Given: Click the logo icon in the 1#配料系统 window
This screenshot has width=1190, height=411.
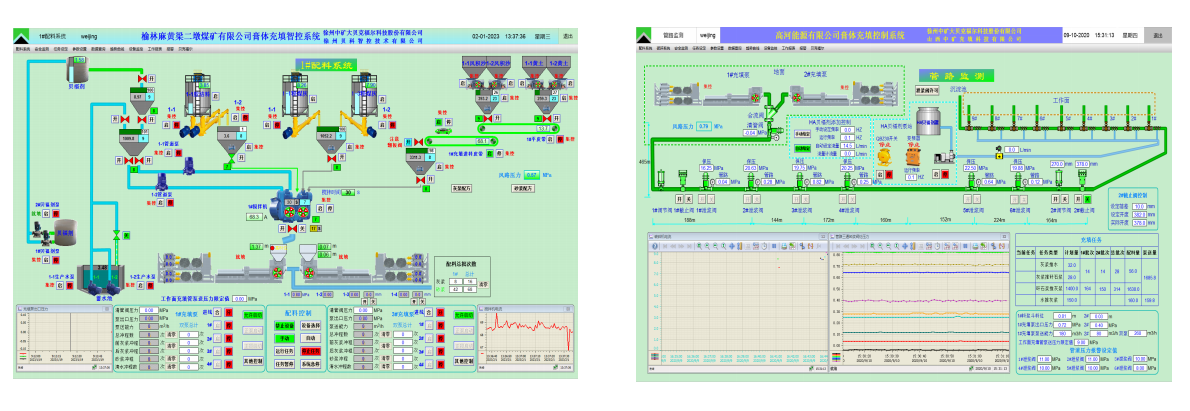Looking at the screenshot, I should click(20, 36).
